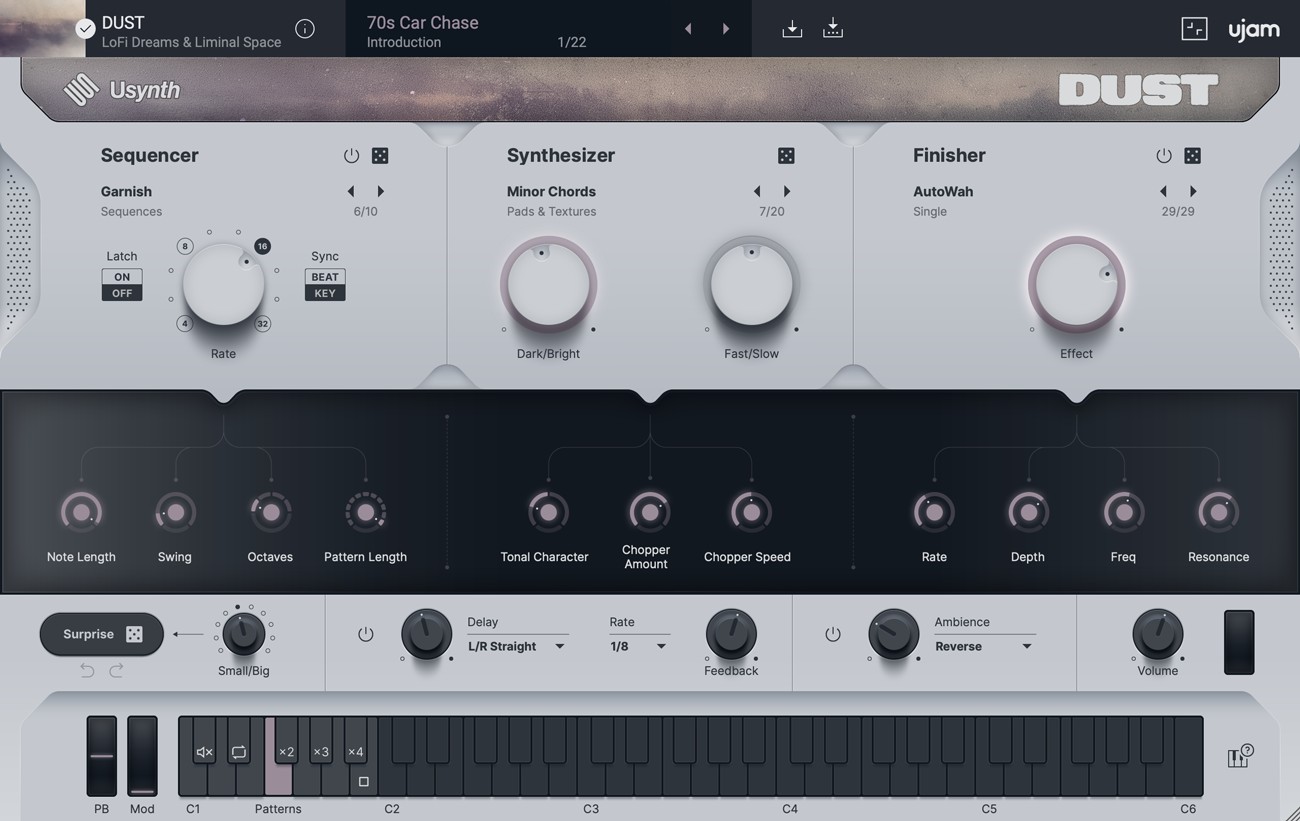Click the loop key on the keyboard

click(x=239, y=751)
